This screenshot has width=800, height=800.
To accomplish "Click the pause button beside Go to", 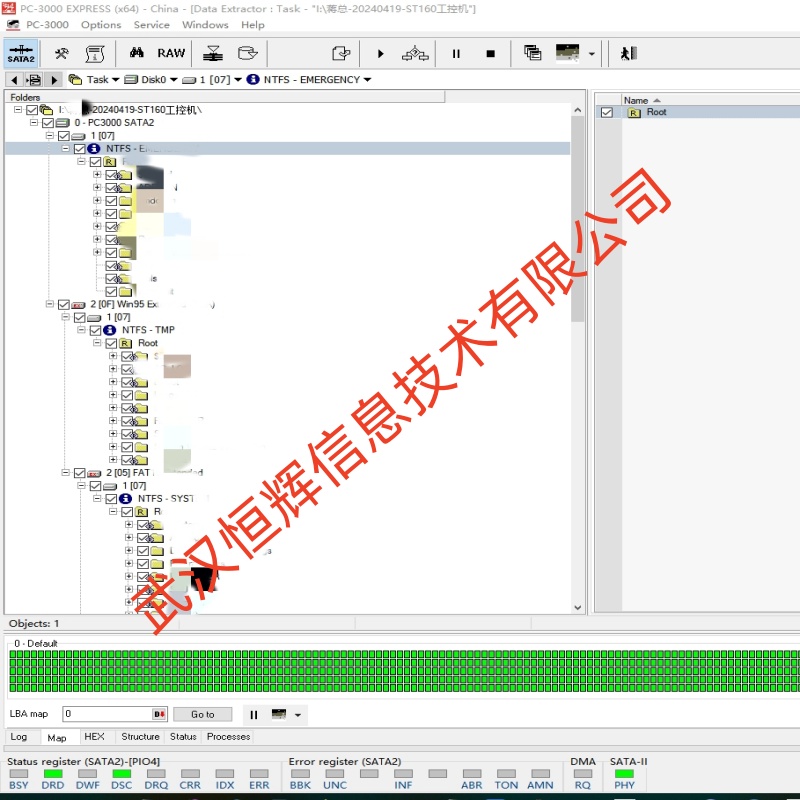I will pyautogui.click(x=254, y=715).
